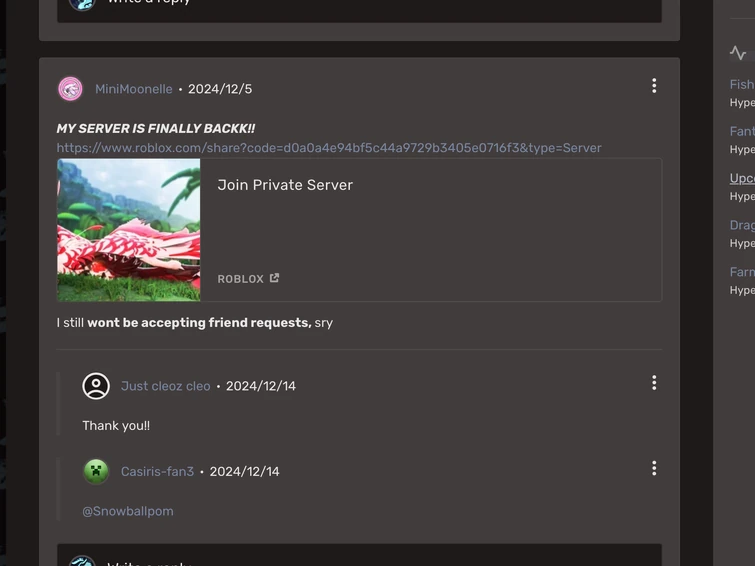Screen dimensions: 755x566
Task: Click the ROBLOX source label on card
Action: (x=240, y=279)
